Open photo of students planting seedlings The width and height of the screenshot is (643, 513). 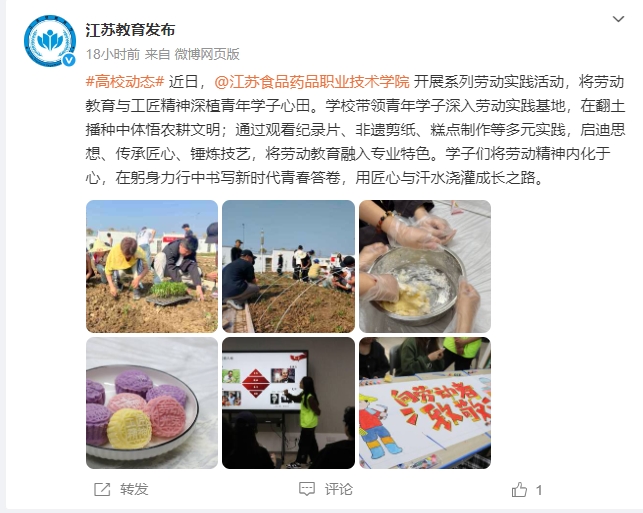coord(152,266)
